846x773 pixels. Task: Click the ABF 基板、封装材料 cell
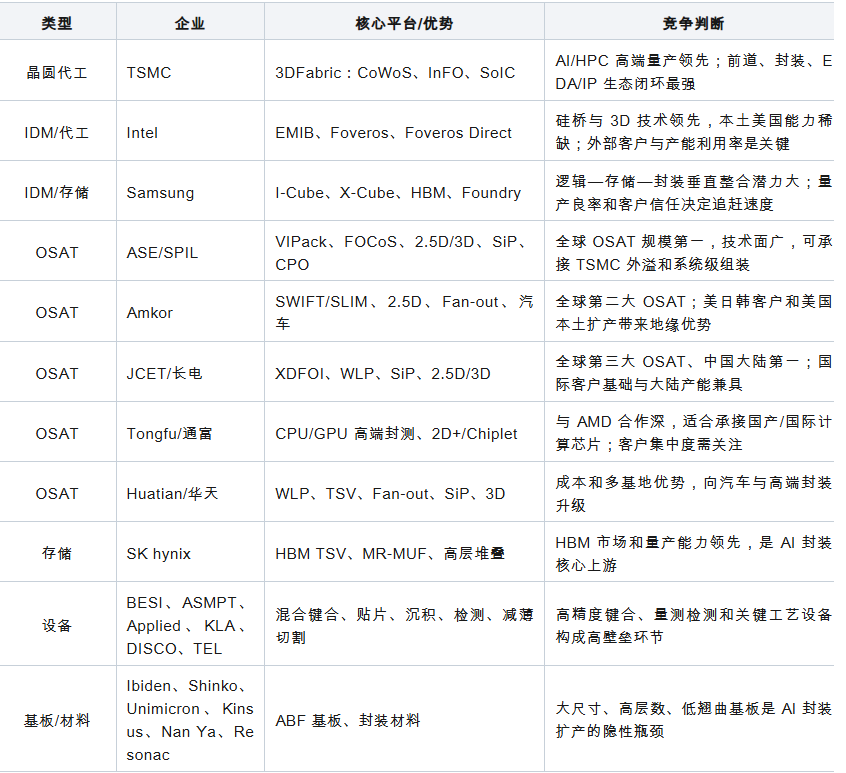[404, 719]
